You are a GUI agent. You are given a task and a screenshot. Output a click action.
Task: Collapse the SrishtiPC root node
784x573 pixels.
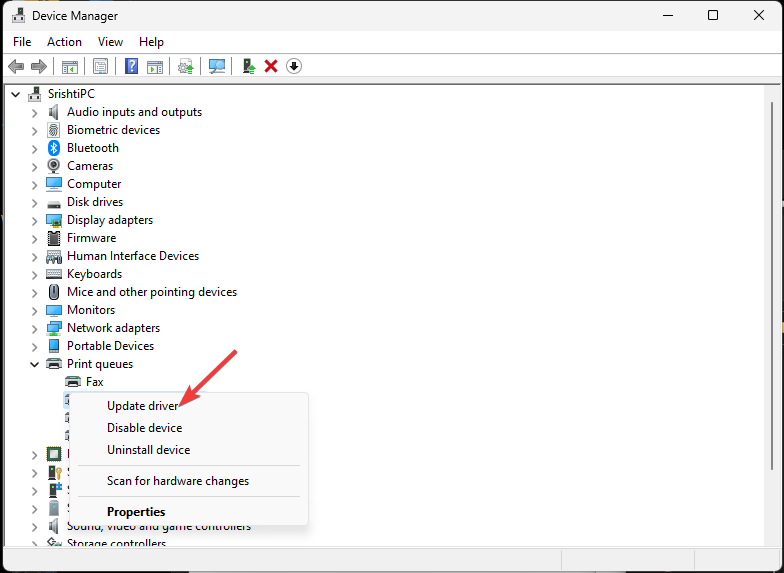[16, 94]
